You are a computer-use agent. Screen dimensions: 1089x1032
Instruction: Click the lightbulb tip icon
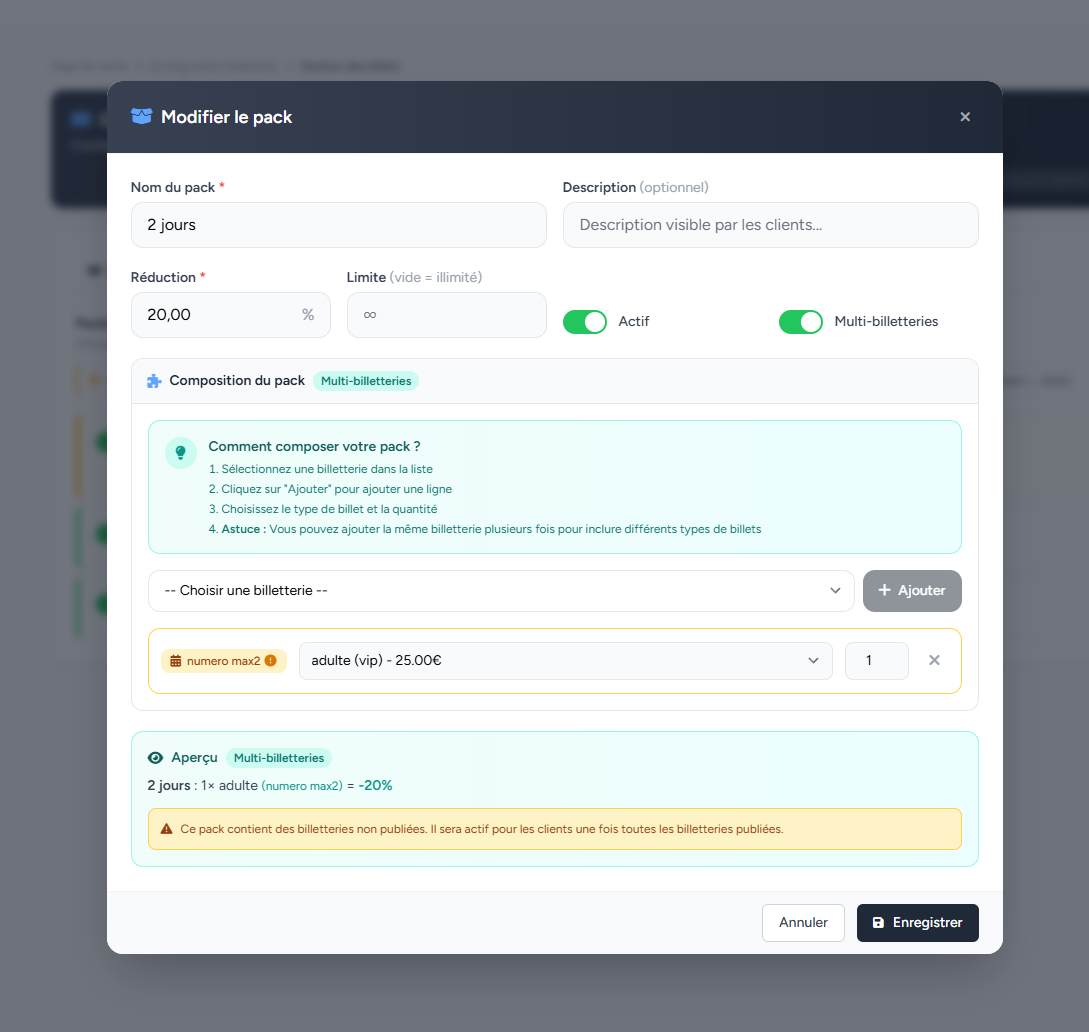click(181, 452)
